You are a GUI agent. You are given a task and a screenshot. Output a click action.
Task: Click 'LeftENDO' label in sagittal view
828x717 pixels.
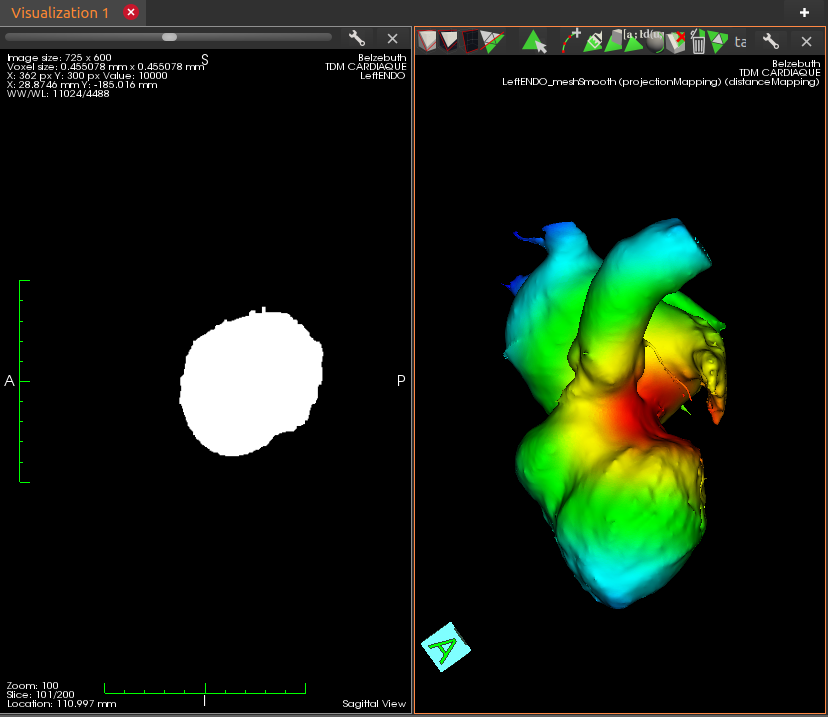[382, 76]
